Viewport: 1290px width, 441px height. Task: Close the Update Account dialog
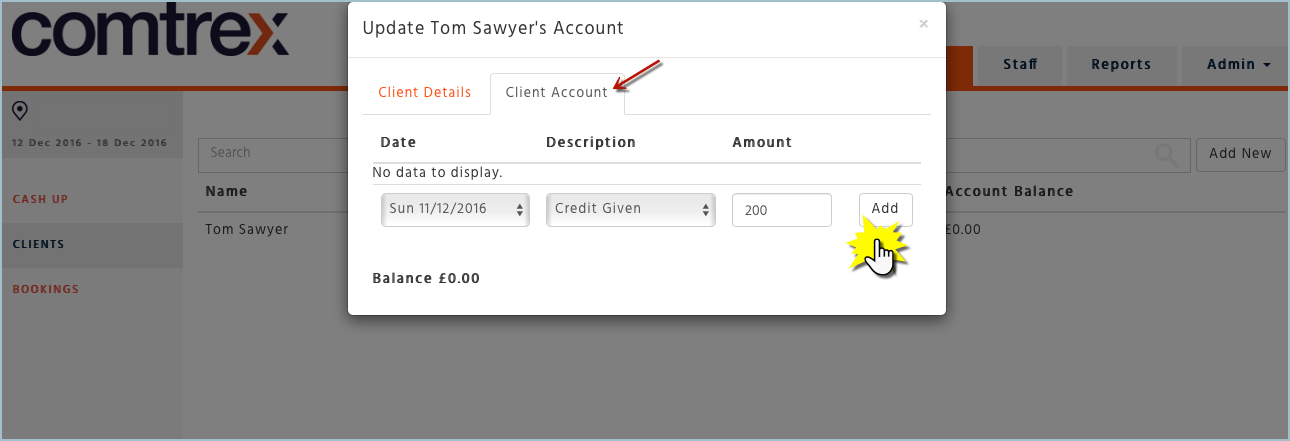(924, 23)
